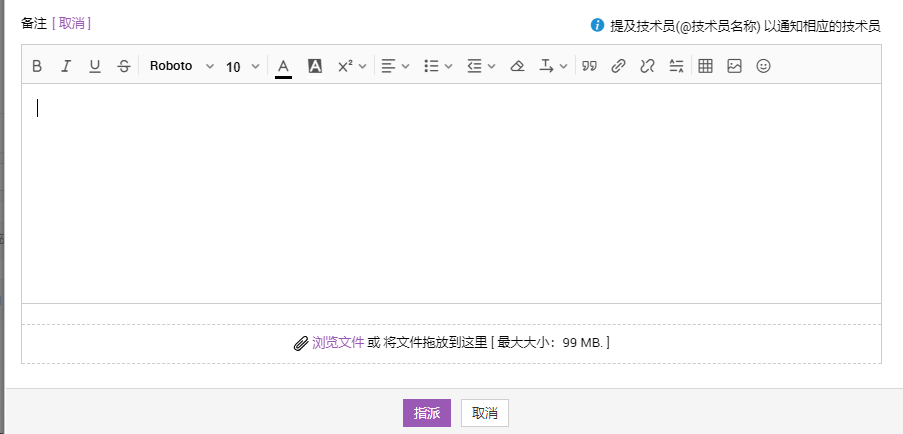Insert a table into the note

pyautogui.click(x=705, y=66)
